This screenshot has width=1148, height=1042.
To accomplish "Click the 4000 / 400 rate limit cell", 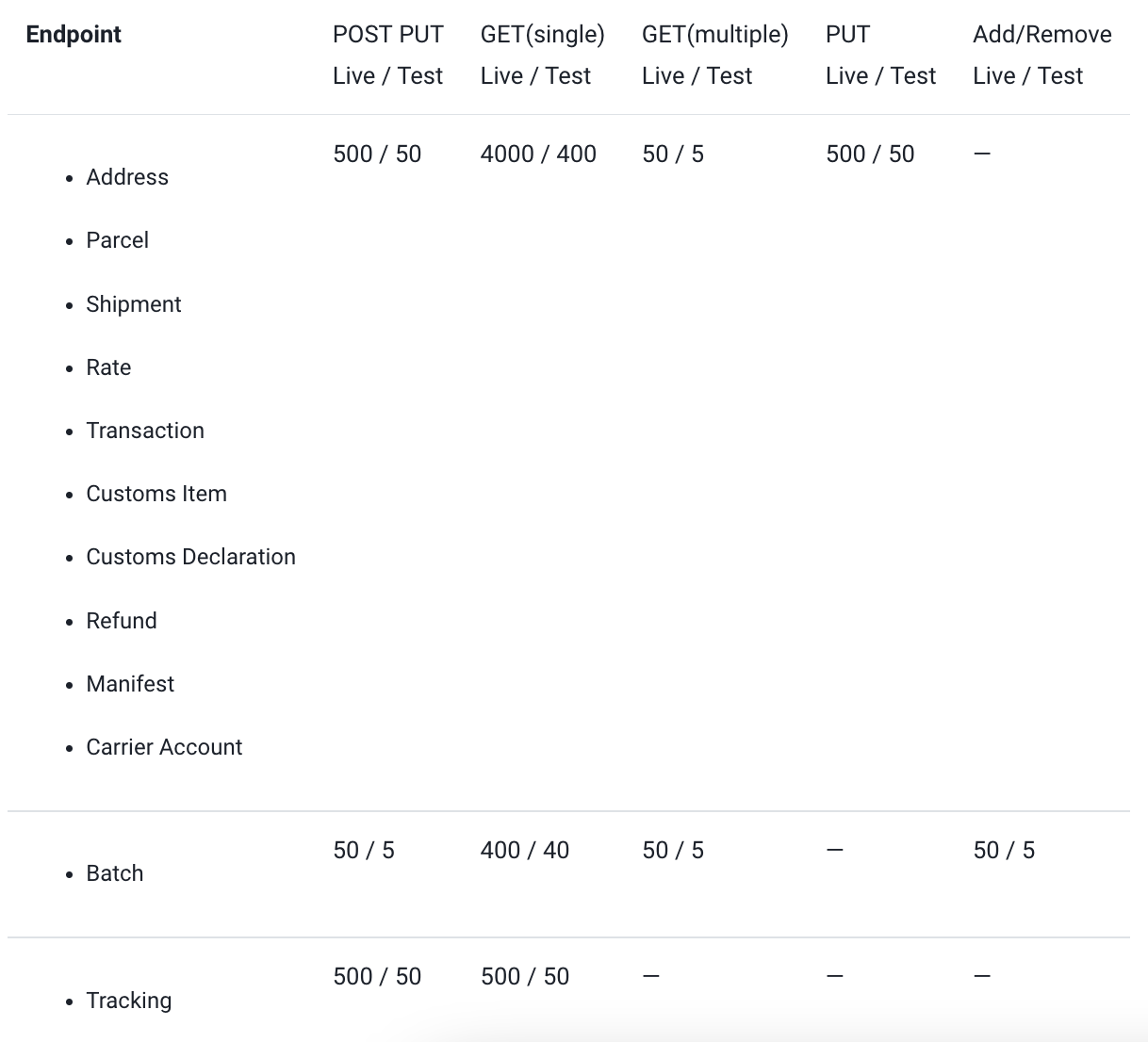I will coord(538,154).
